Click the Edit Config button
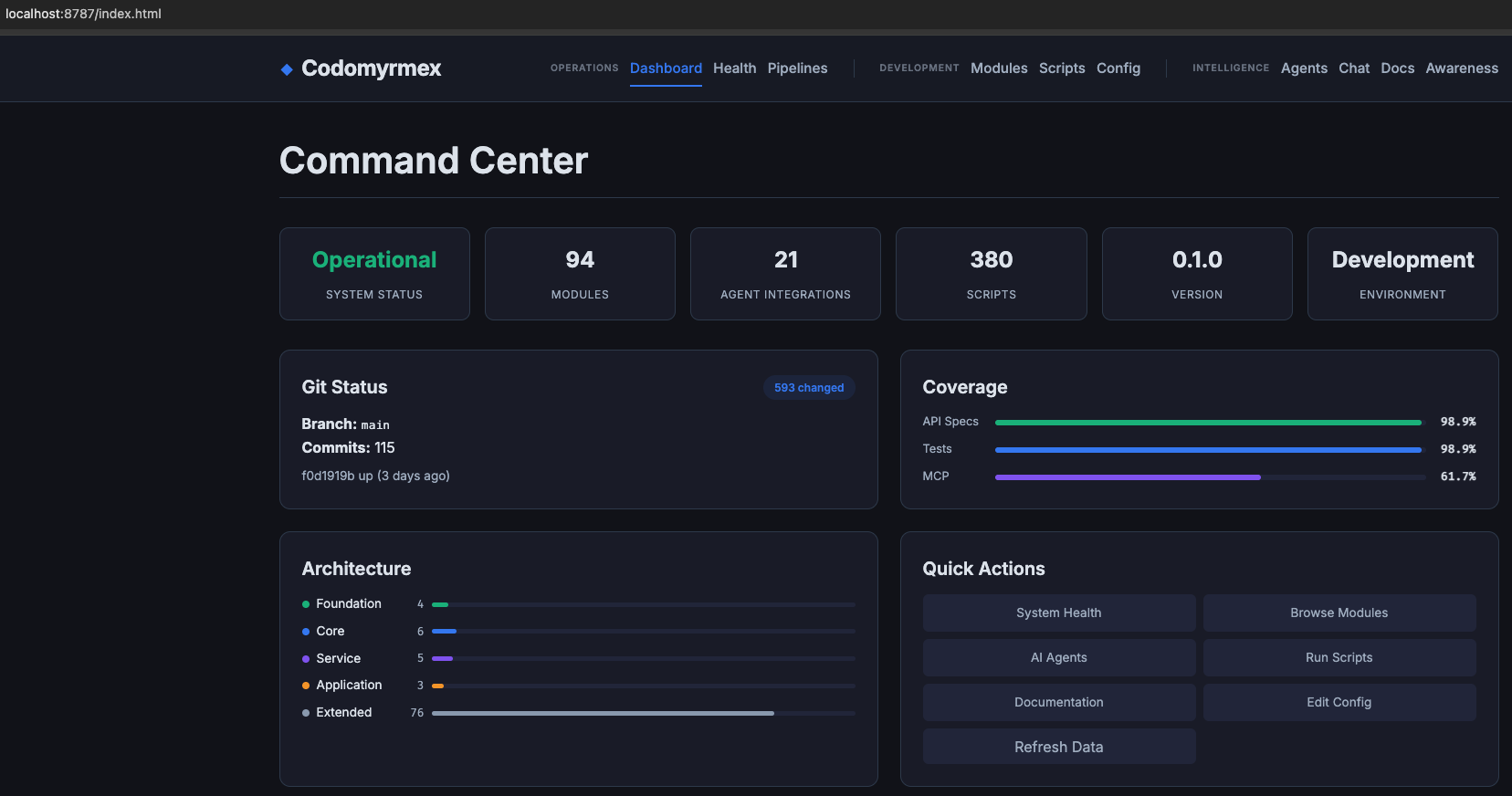Screen dimensions: 1512x796 click(1339, 702)
